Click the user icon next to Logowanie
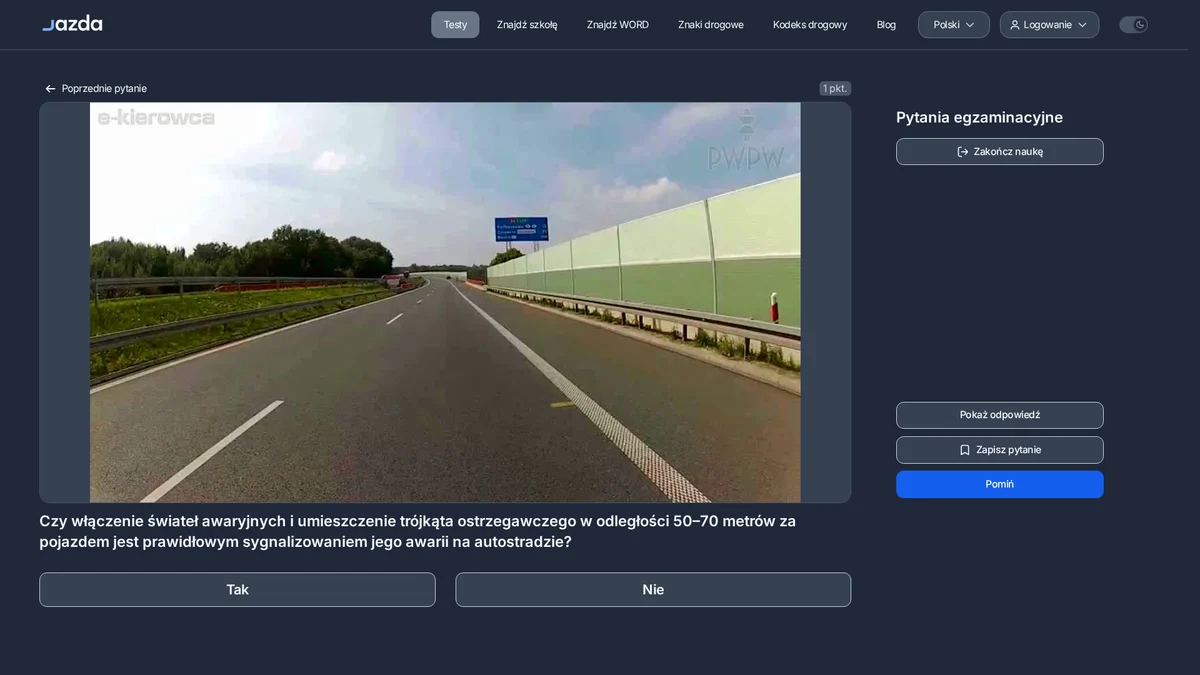 pyautogui.click(x=1015, y=25)
